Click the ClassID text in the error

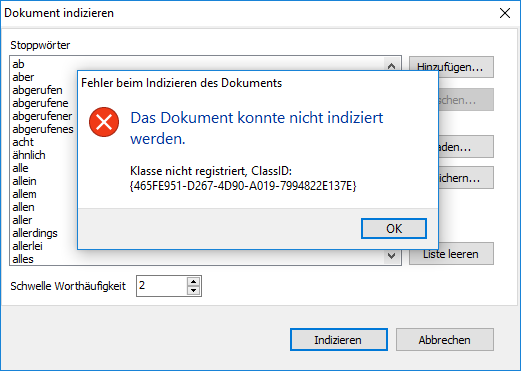[243, 178]
